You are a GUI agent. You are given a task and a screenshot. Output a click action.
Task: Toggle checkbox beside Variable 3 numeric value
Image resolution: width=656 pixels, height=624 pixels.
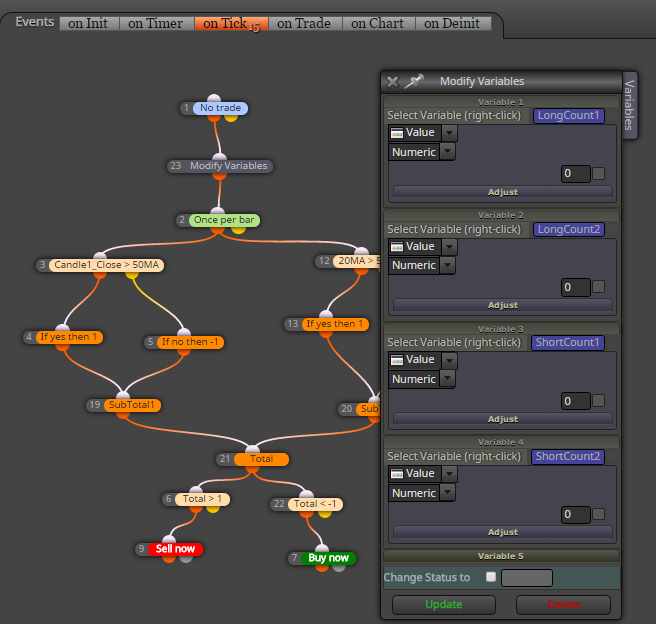(x=598, y=401)
